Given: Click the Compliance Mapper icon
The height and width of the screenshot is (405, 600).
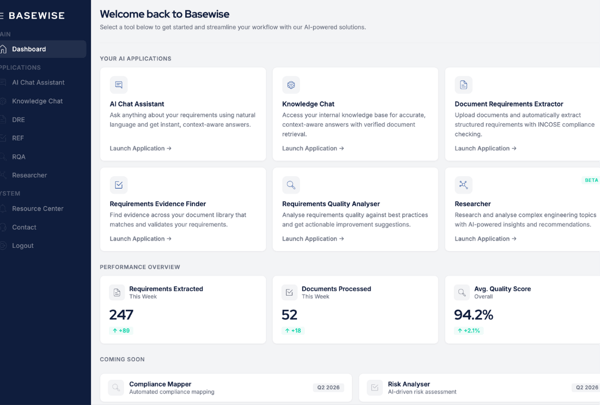Looking at the screenshot, I should pos(116,387).
